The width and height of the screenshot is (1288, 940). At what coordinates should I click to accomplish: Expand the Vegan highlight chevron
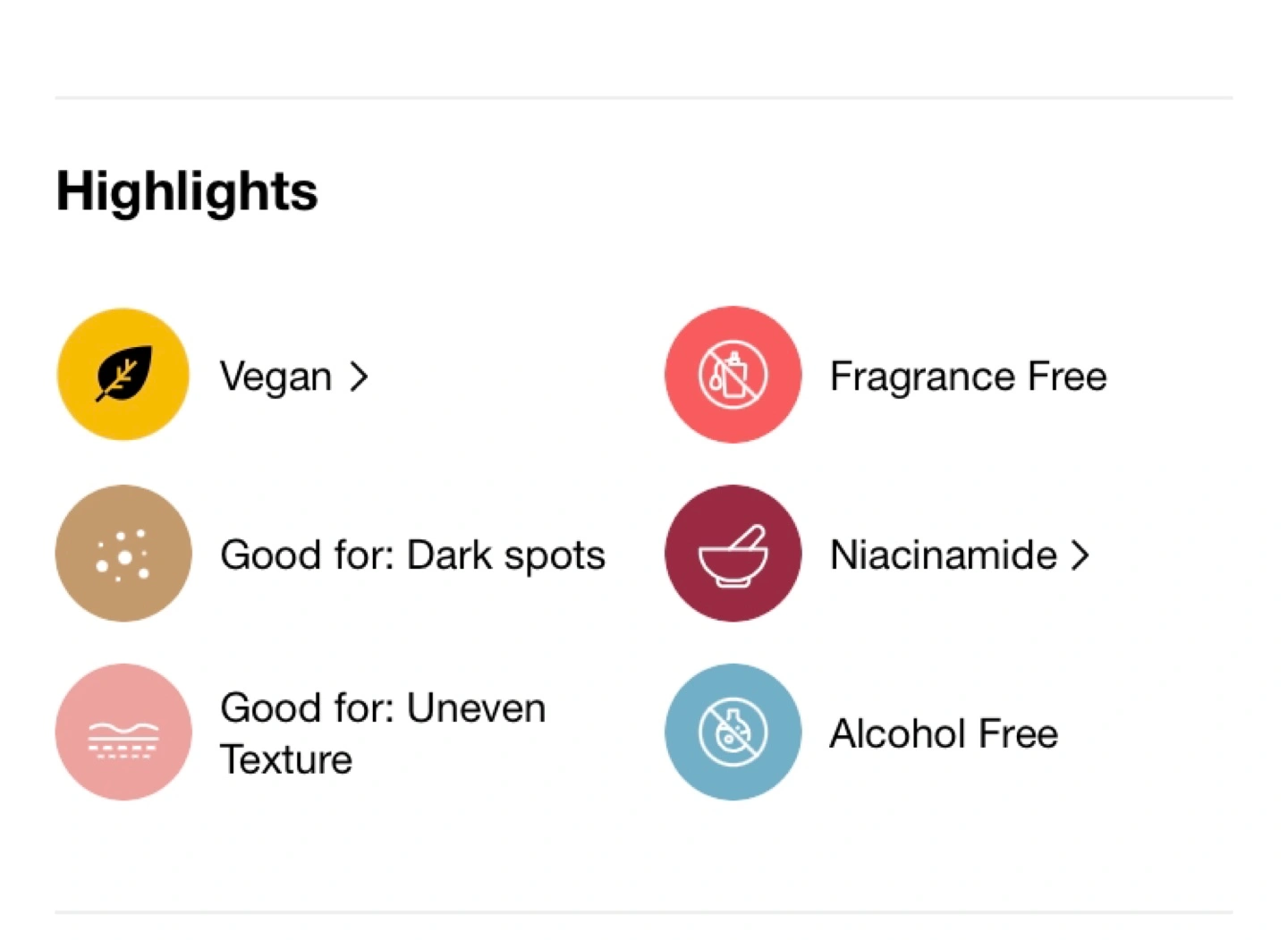pyautogui.click(x=360, y=377)
